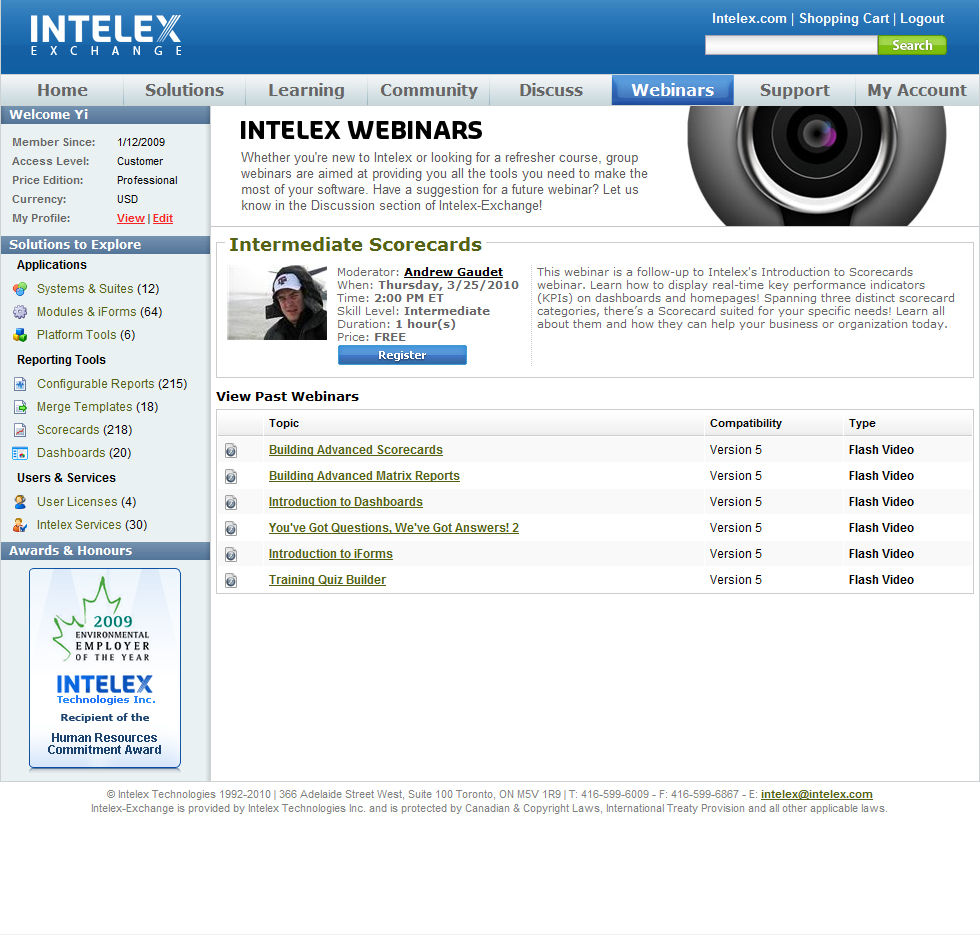This screenshot has width=980, height=936.
Task: Open the Discuss tab
Action: pos(551,90)
